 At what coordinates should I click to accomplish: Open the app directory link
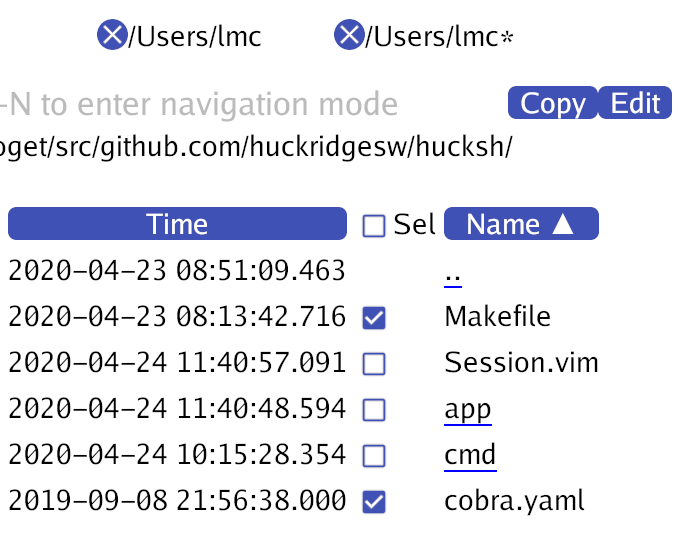(x=468, y=410)
